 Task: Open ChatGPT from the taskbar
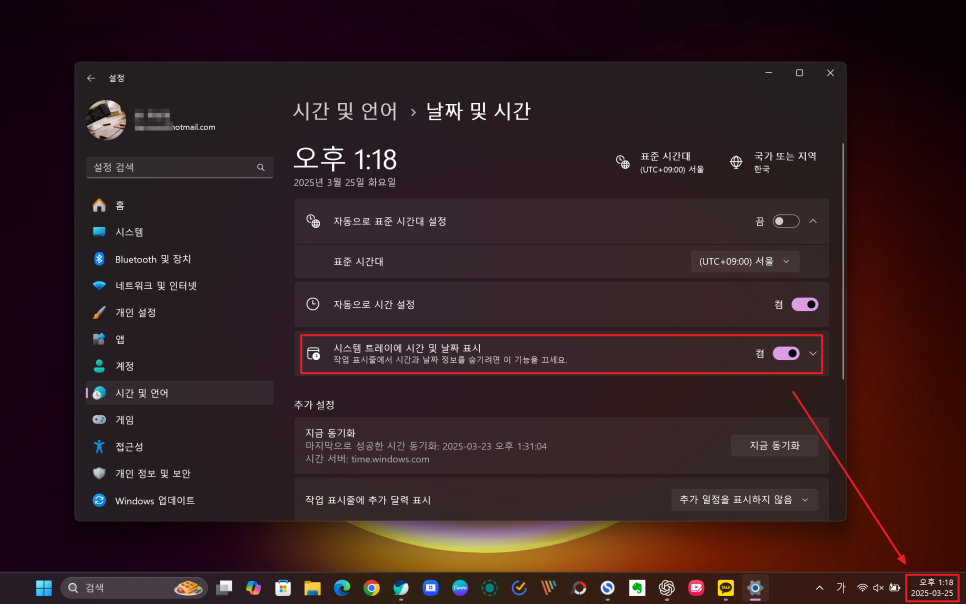click(x=667, y=588)
